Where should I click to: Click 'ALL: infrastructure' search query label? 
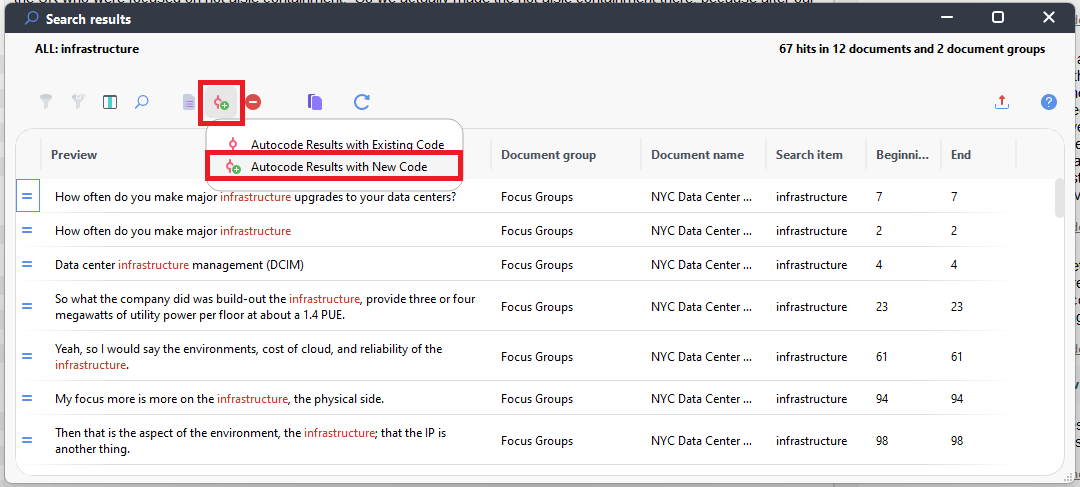tap(87, 49)
